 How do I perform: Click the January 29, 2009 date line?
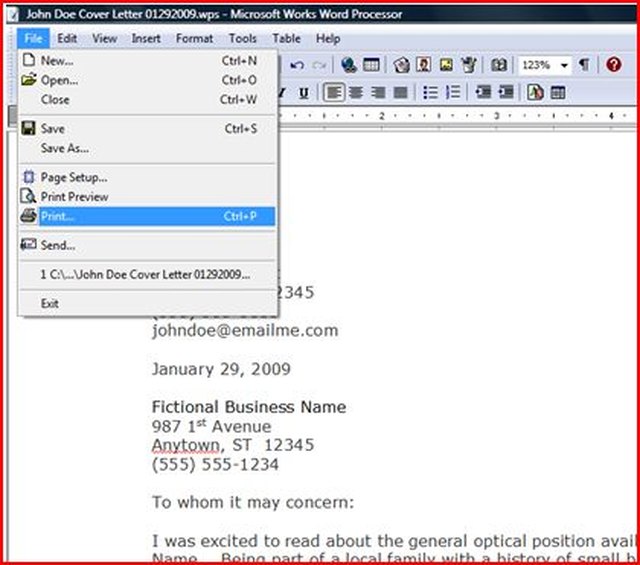221,369
